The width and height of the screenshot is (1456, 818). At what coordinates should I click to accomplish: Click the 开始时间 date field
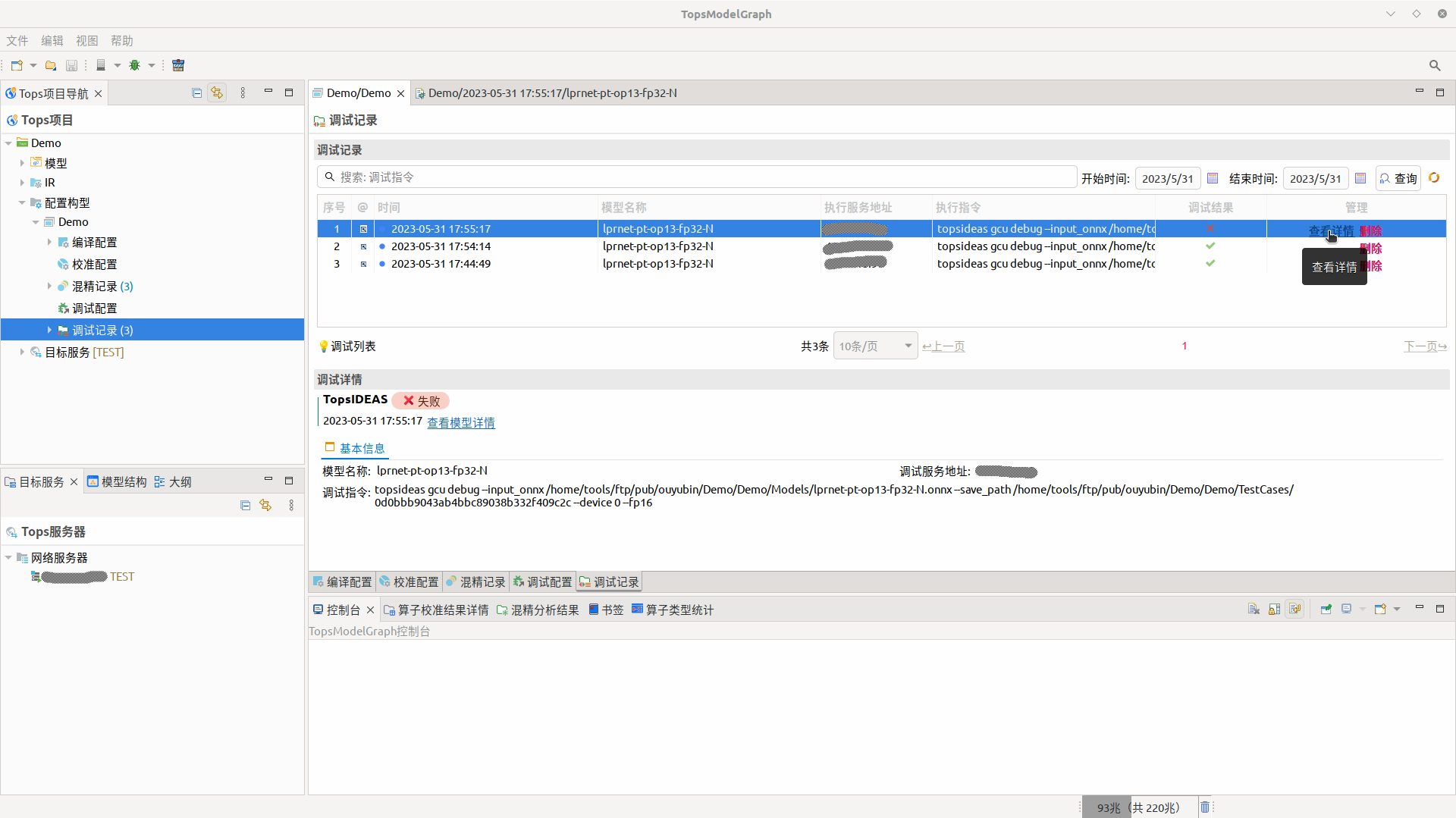pos(1168,178)
